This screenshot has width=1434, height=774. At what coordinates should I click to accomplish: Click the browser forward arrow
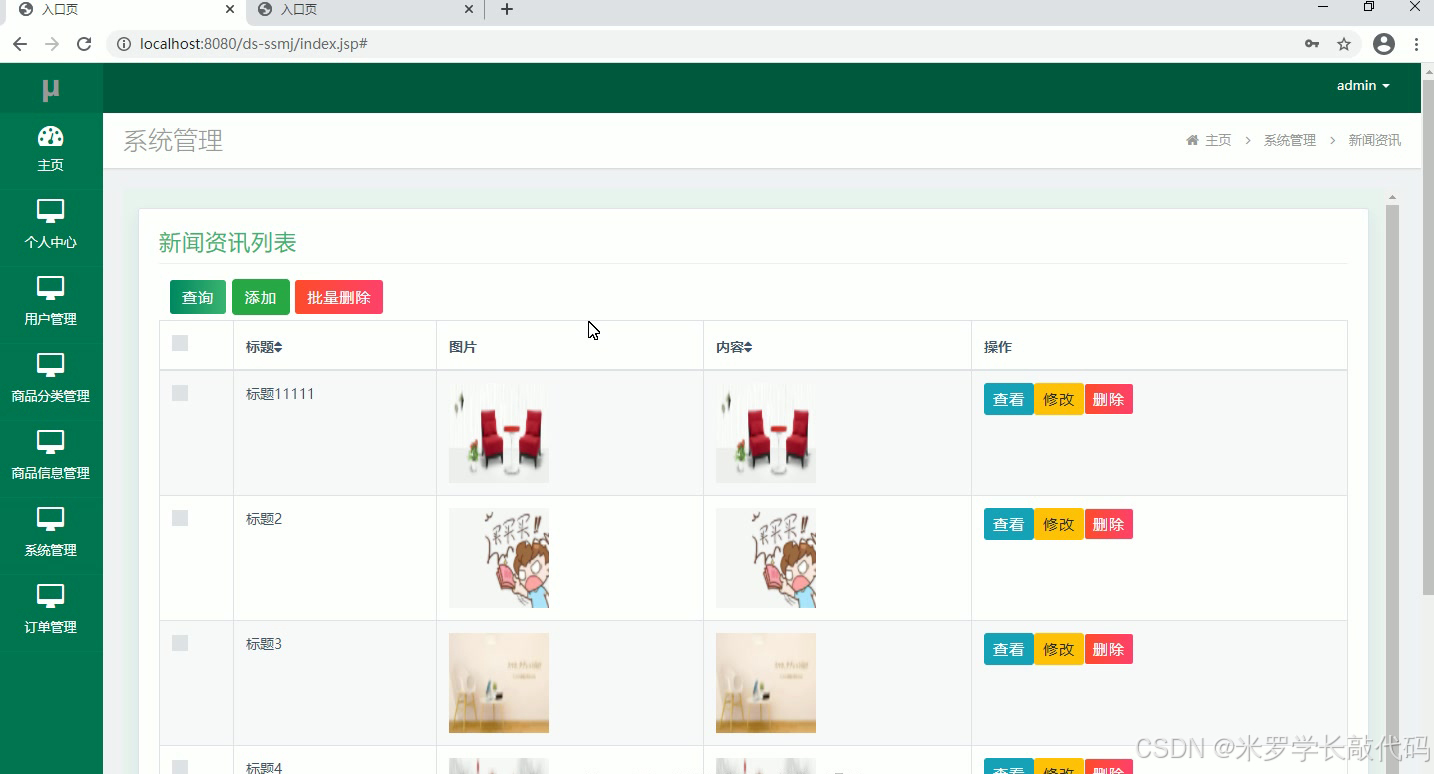click(x=52, y=44)
